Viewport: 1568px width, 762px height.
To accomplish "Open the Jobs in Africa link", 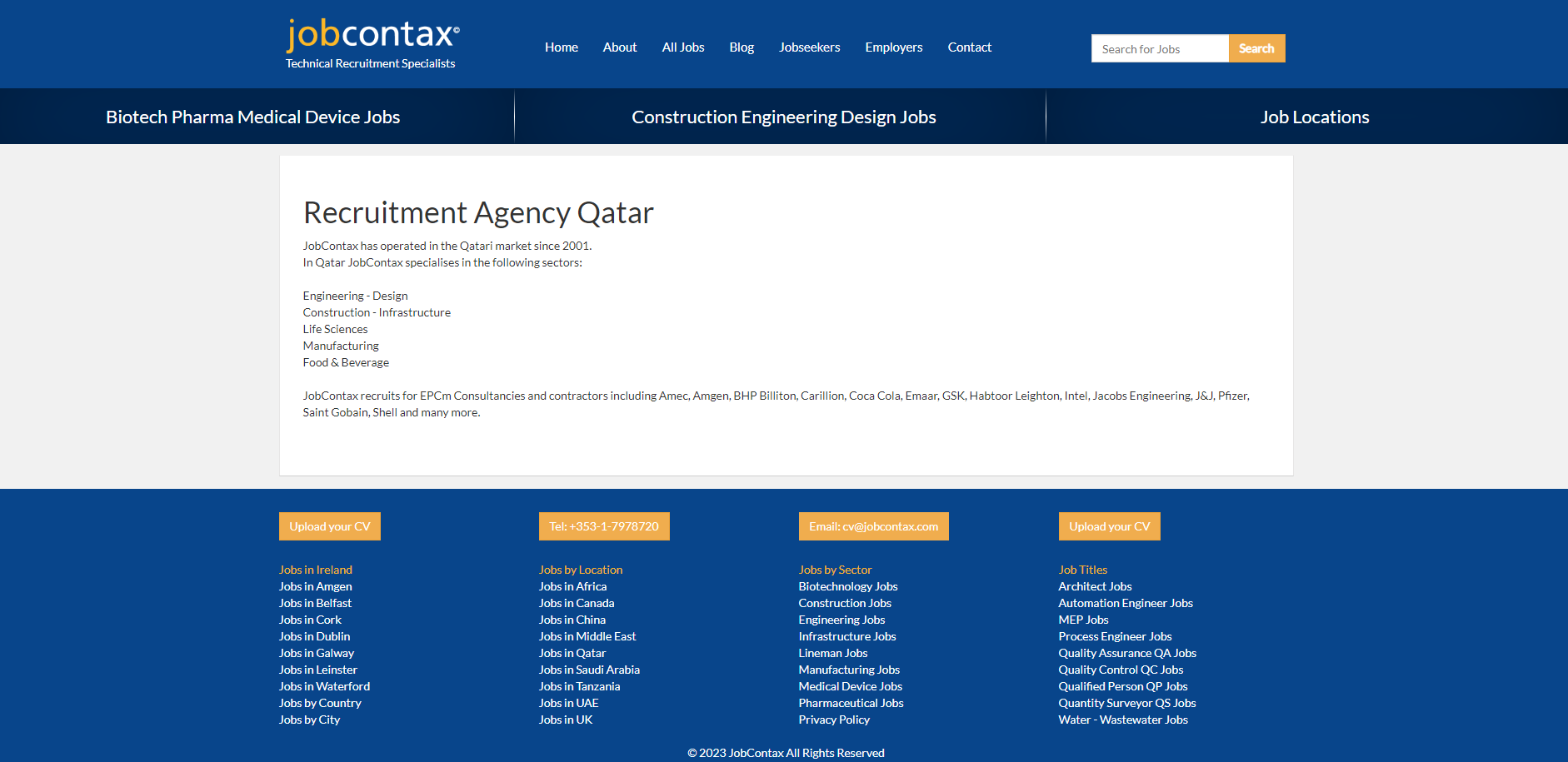I will click(x=573, y=586).
